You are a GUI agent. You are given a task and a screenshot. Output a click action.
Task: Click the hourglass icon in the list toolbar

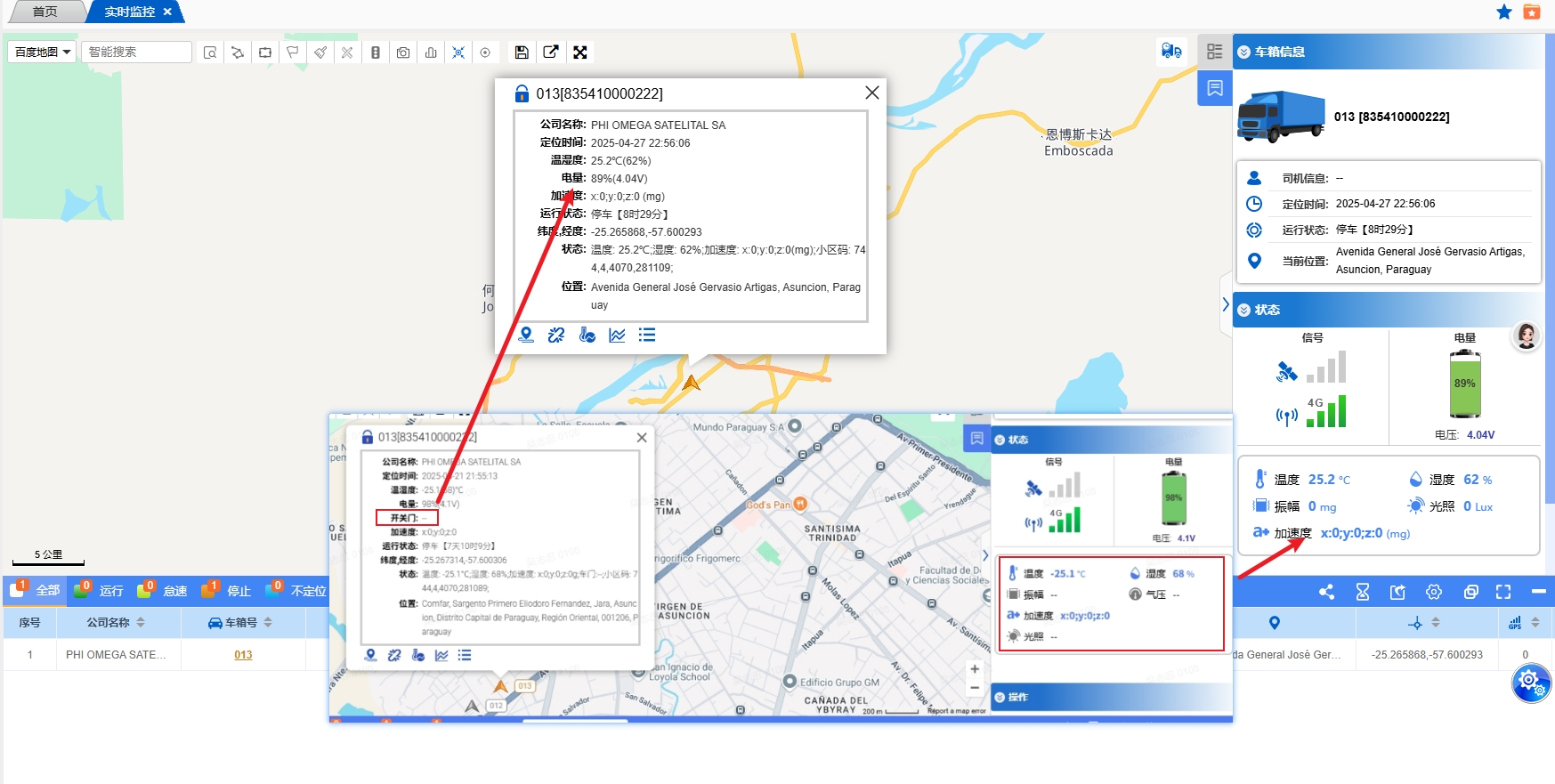tap(1362, 592)
